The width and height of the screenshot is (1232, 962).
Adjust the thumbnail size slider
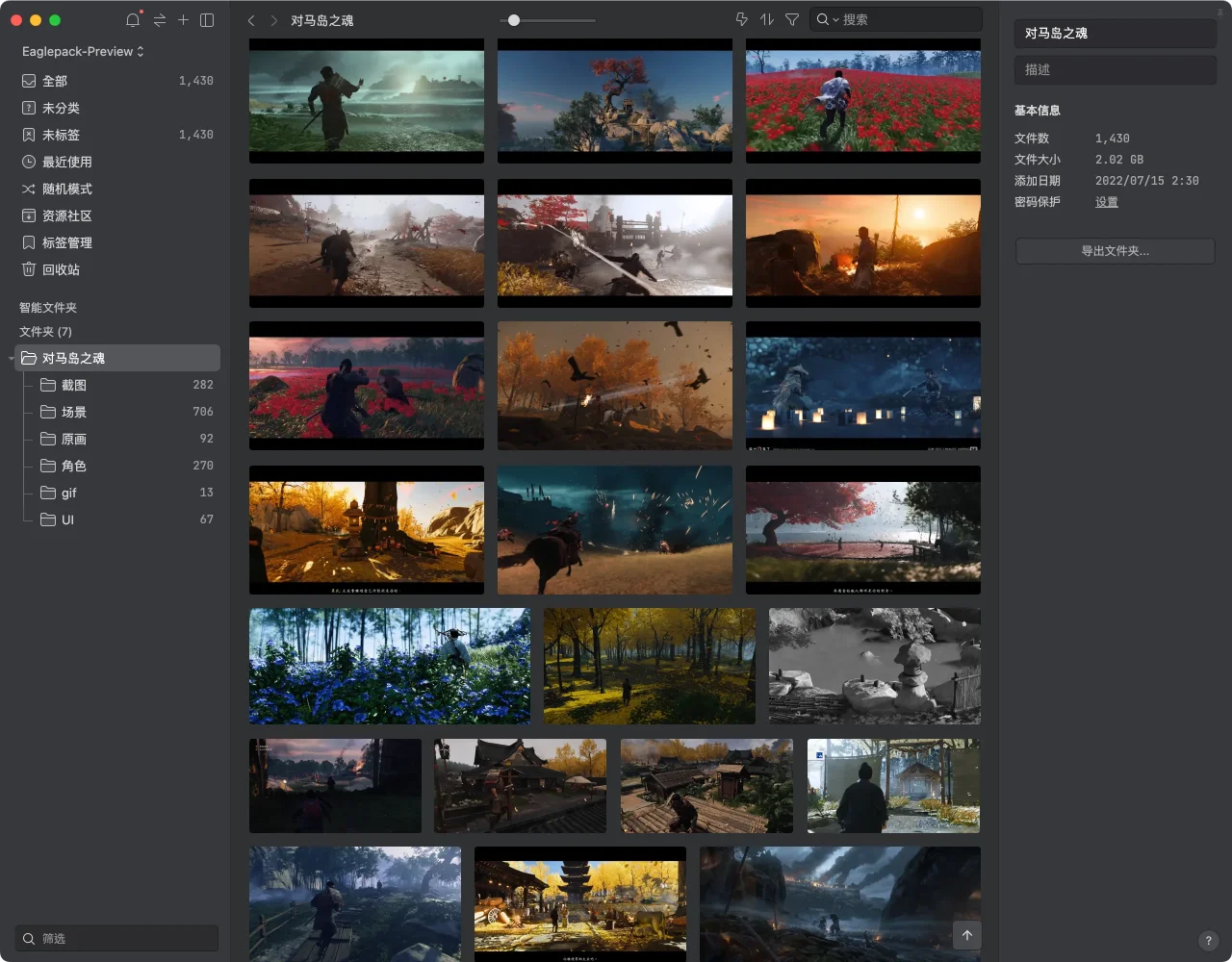tap(514, 20)
